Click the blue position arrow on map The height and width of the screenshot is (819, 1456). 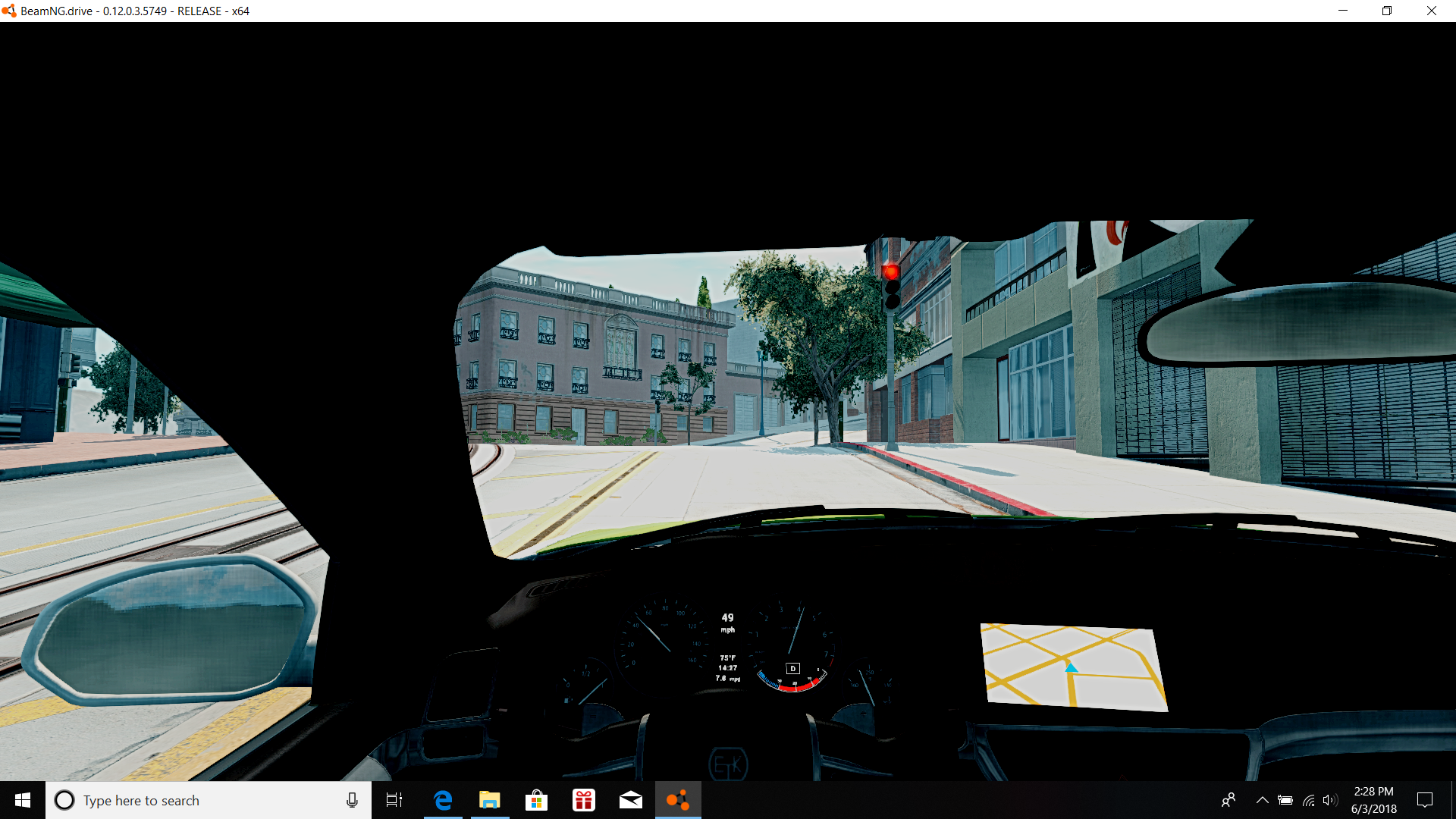click(x=1071, y=667)
